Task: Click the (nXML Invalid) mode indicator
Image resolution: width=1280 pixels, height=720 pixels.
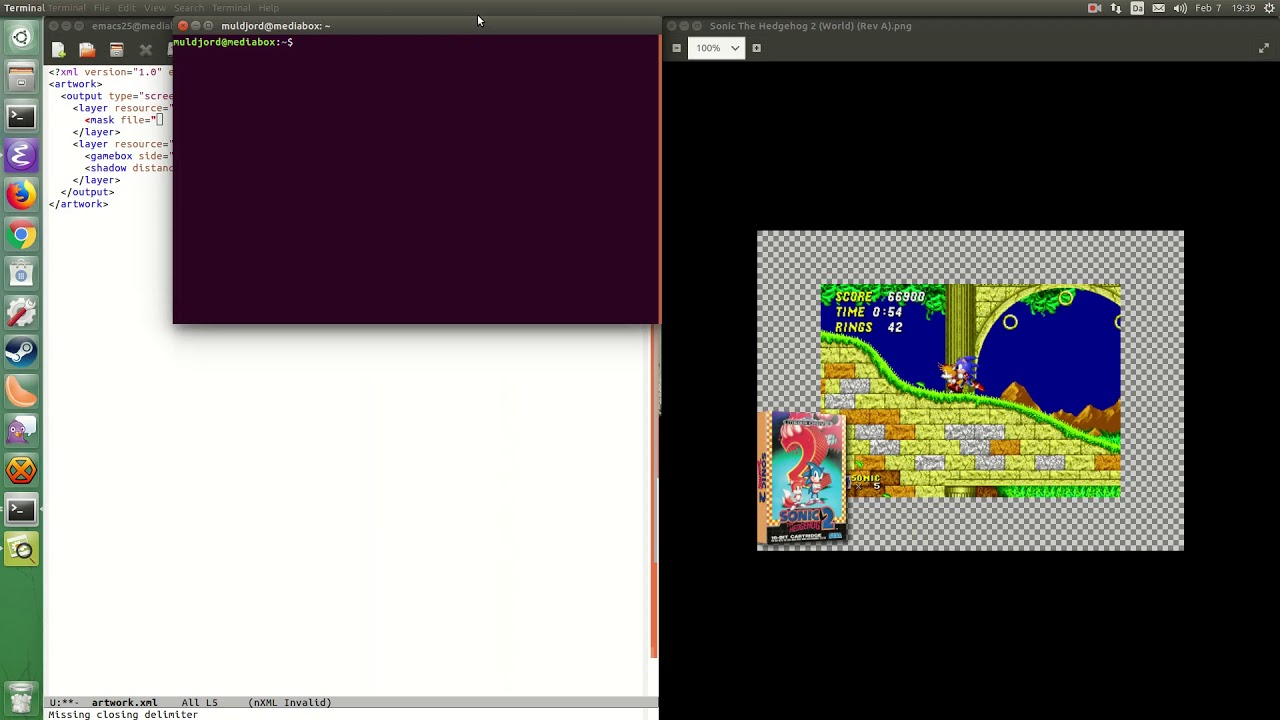Action: point(289,703)
